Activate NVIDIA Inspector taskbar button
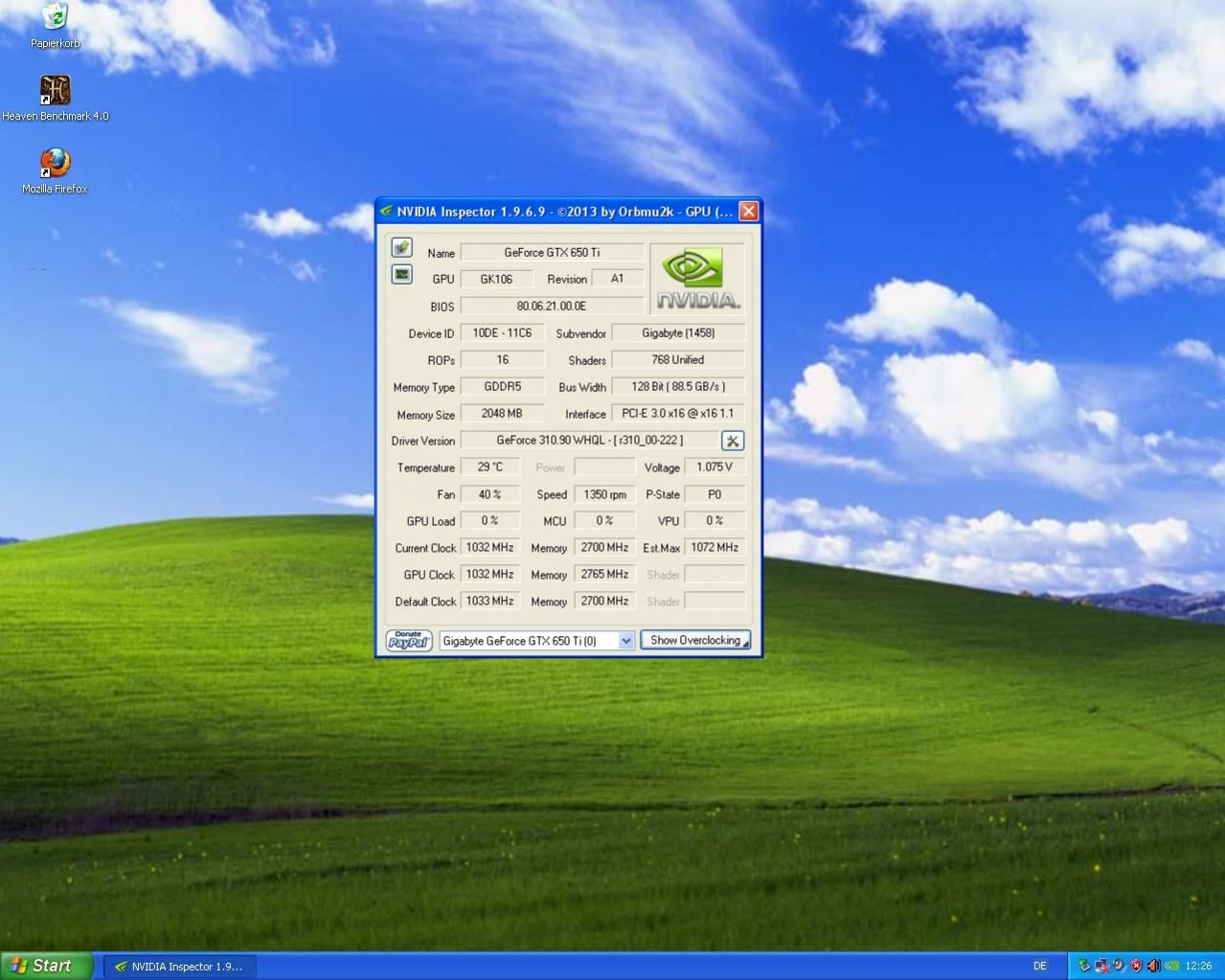 (179, 966)
